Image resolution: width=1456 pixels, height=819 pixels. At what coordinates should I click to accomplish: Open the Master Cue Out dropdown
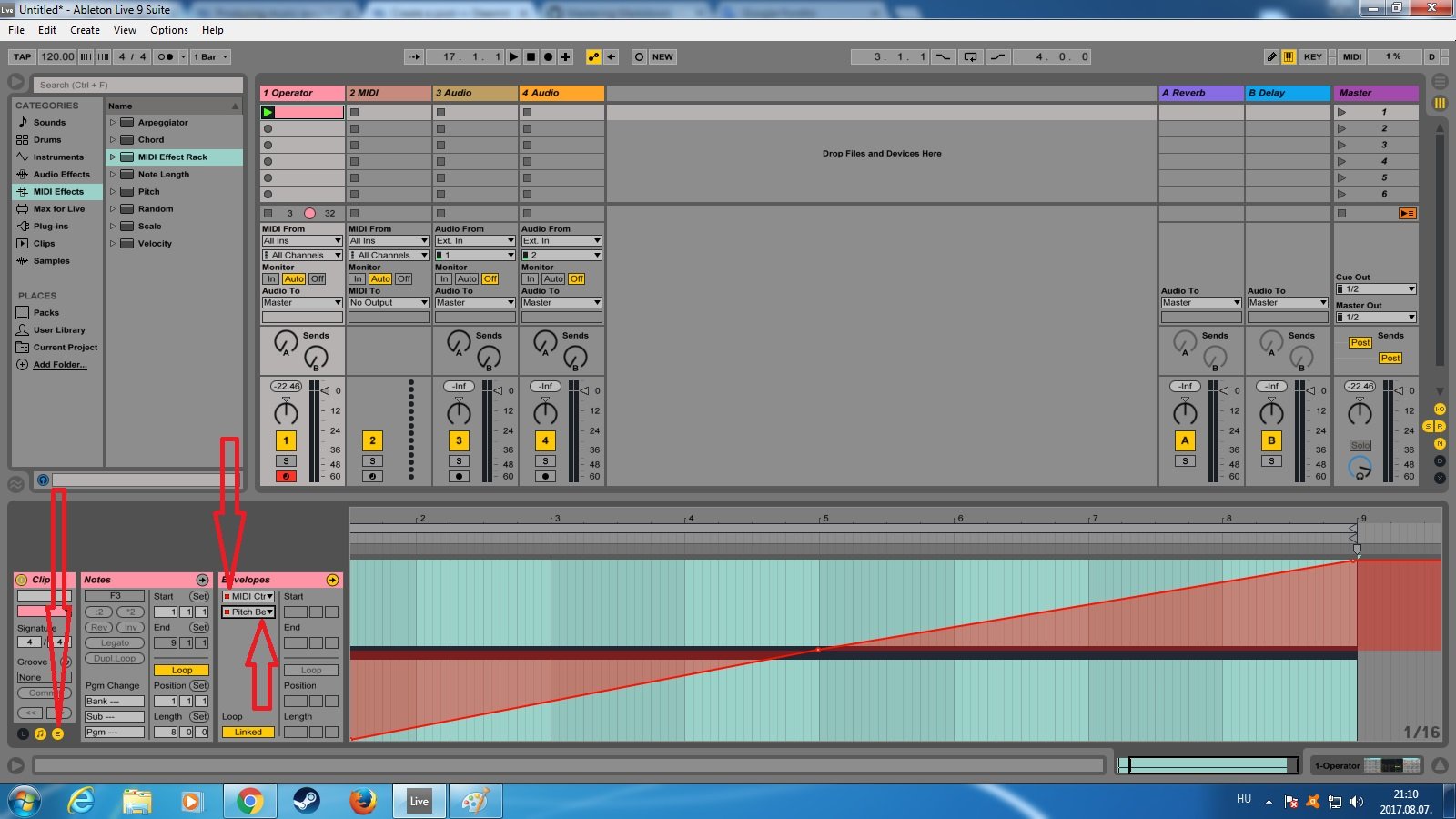tap(1376, 289)
